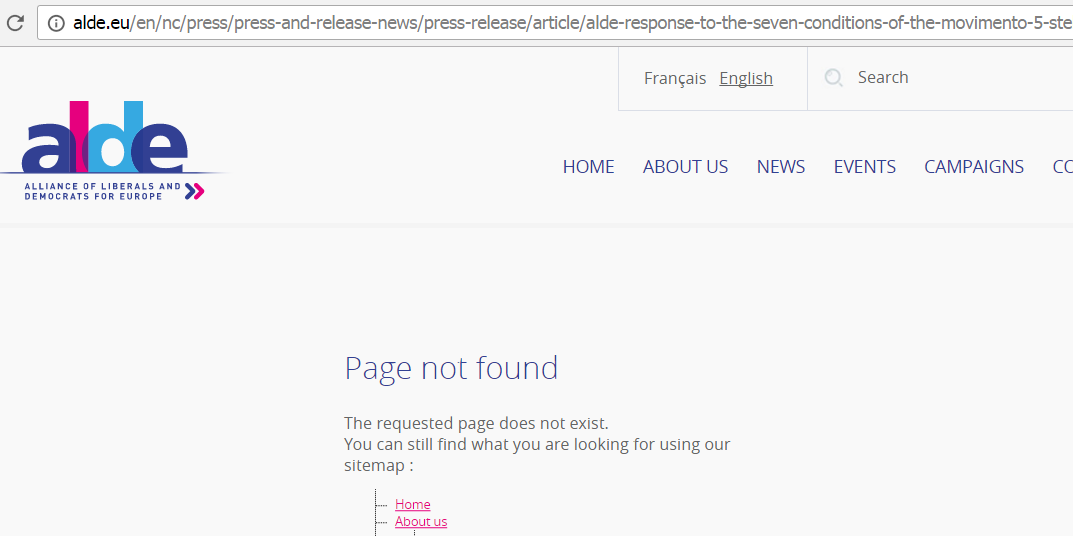
Task: Click the Alliance of Liberals and Democrats tagline
Action: pyautogui.click(x=102, y=191)
